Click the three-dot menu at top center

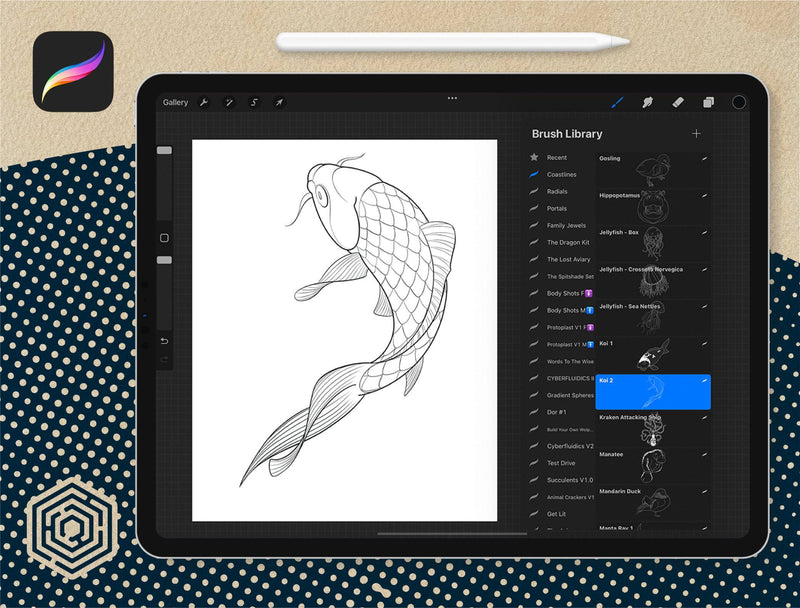[x=452, y=98]
